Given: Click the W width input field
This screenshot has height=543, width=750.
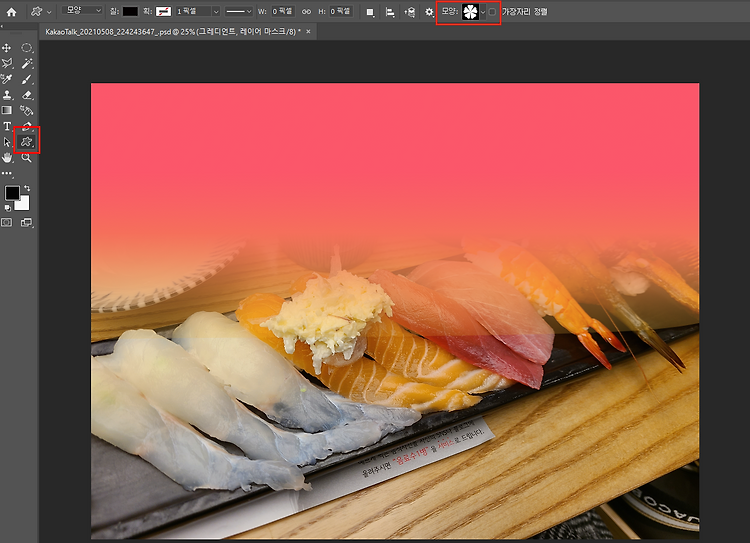Looking at the screenshot, I should click(283, 11).
